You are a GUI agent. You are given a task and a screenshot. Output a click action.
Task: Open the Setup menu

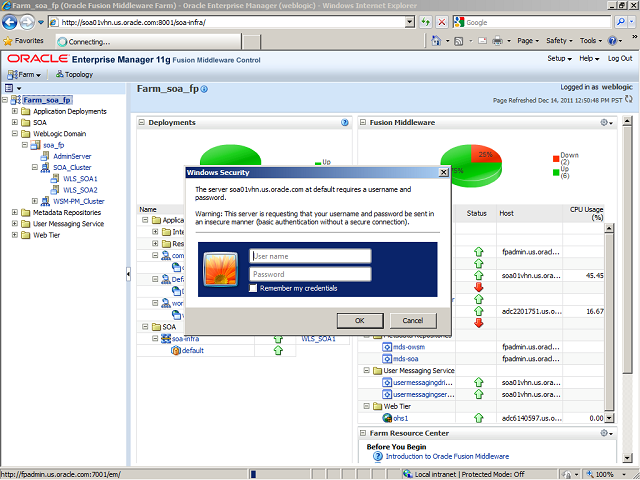[559, 59]
